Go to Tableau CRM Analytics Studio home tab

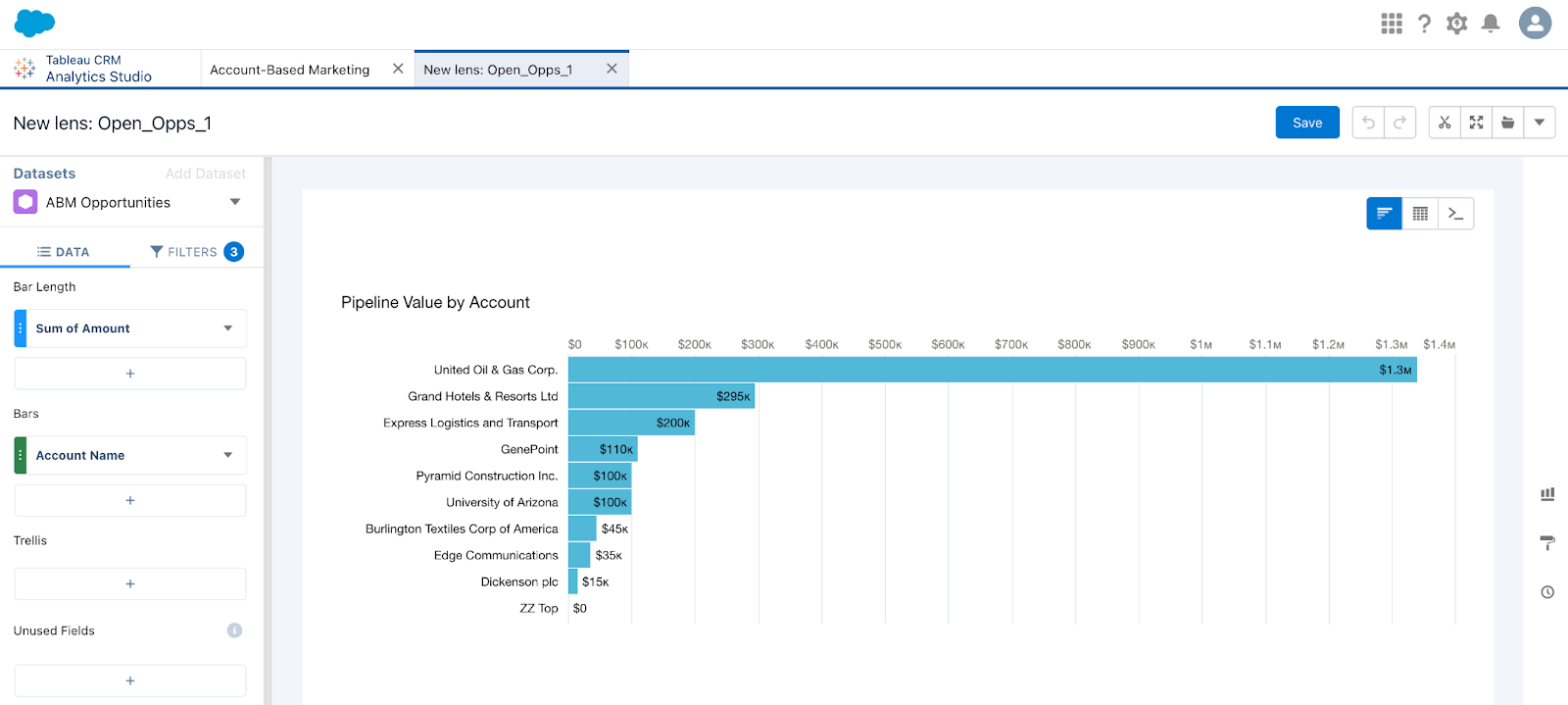[x=99, y=69]
